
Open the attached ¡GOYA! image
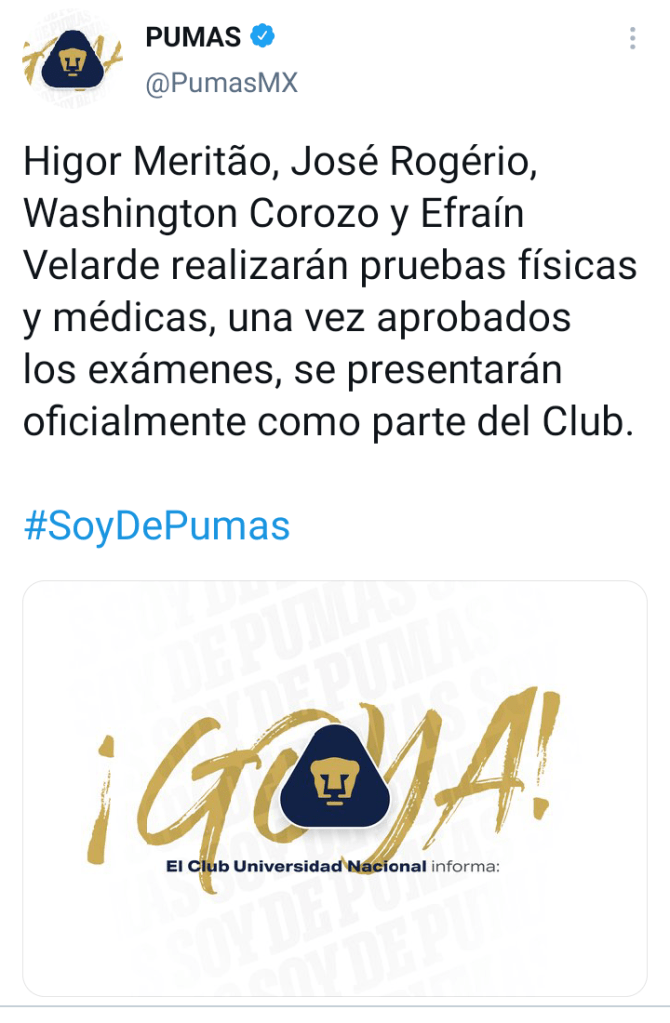coord(335,789)
